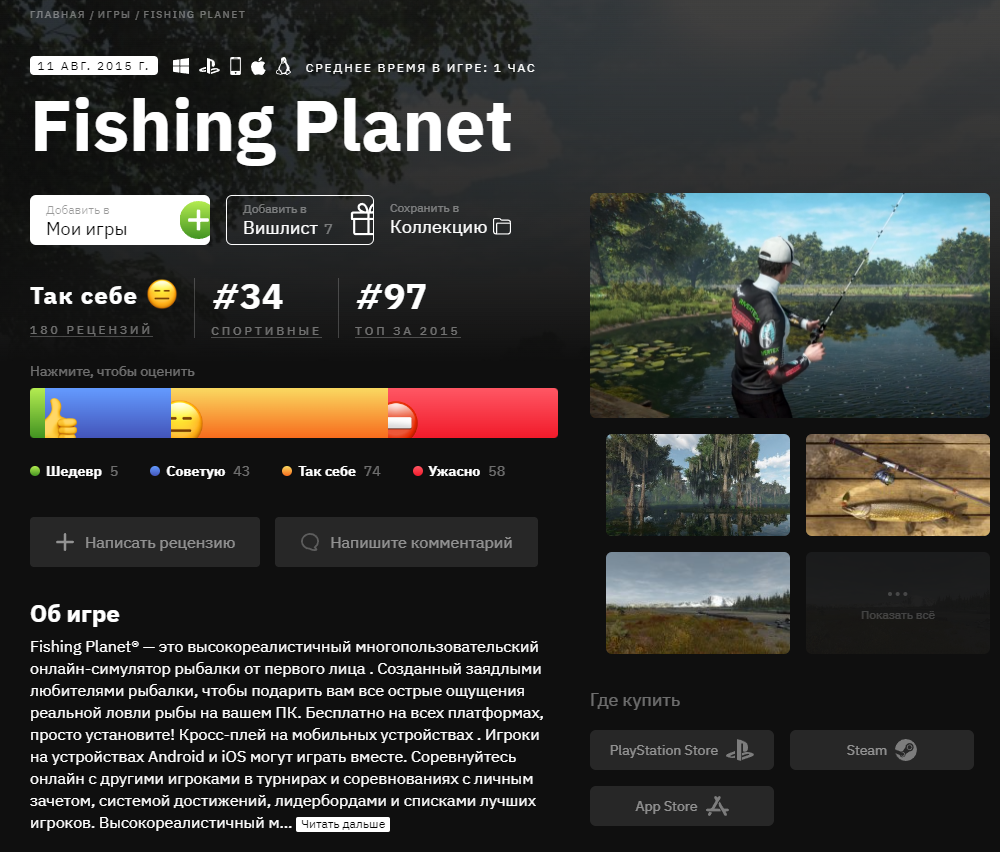Image resolution: width=1000 pixels, height=852 pixels.
Task: Open the ИГРЫ breadcrumb link
Action: coord(114,15)
